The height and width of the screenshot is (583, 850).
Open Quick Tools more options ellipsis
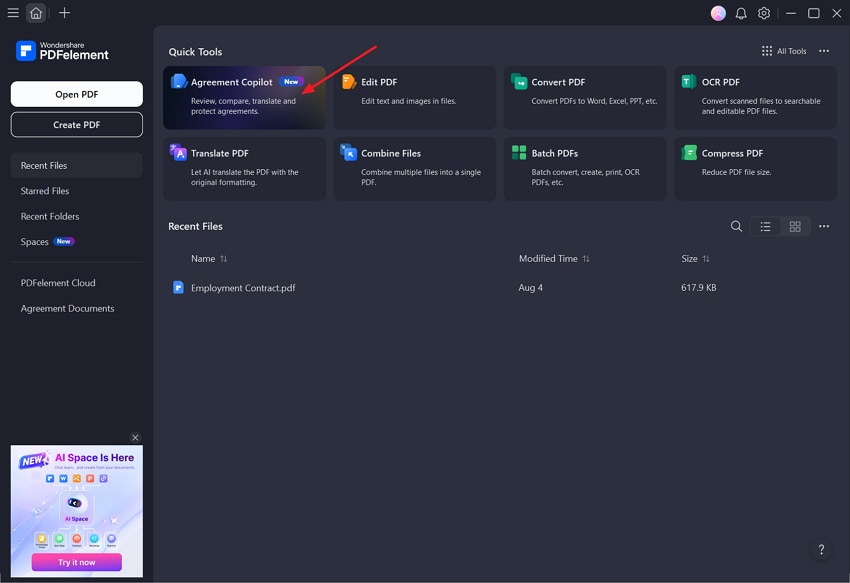tap(823, 51)
